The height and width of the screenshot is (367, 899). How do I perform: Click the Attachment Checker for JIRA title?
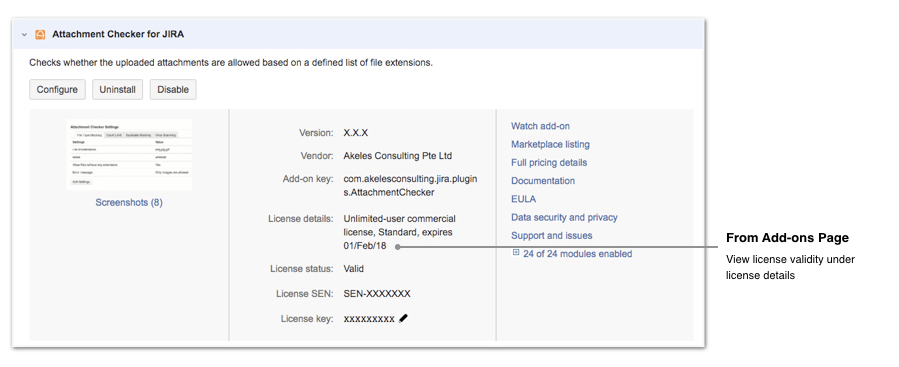pos(118,34)
